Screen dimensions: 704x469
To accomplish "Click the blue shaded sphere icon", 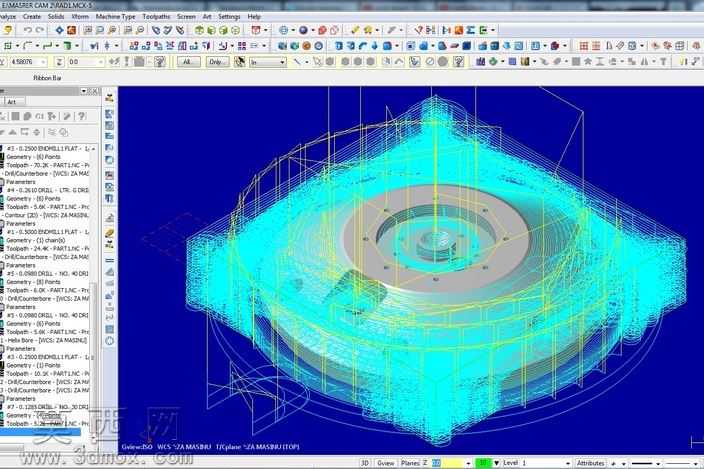I will coord(304,31).
